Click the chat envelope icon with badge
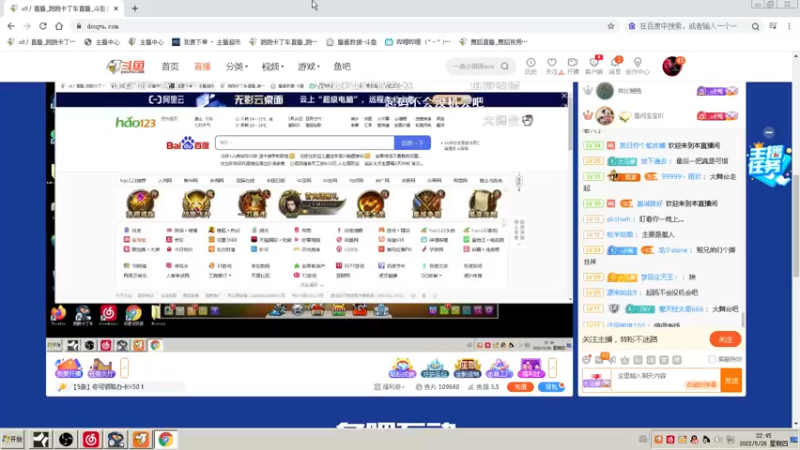 (601, 359)
